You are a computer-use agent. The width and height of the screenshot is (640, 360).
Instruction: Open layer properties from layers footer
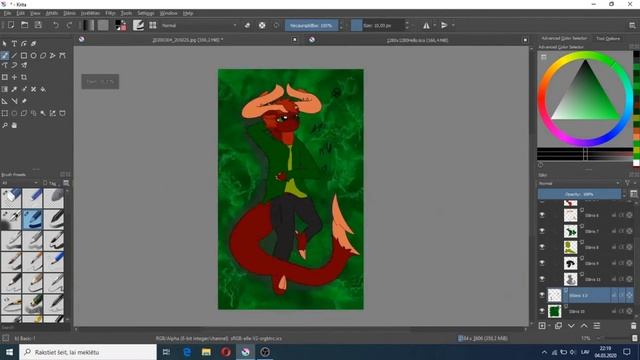(x=597, y=326)
